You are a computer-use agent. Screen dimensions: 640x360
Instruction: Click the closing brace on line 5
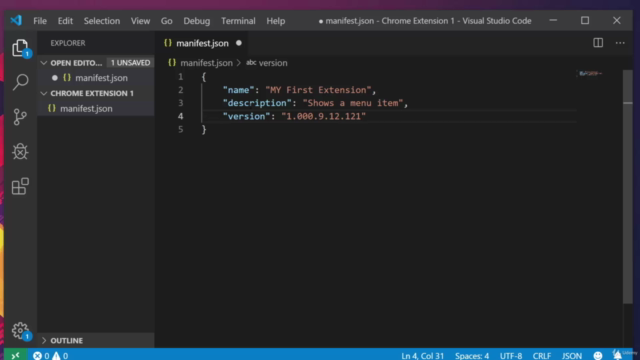[204, 130]
